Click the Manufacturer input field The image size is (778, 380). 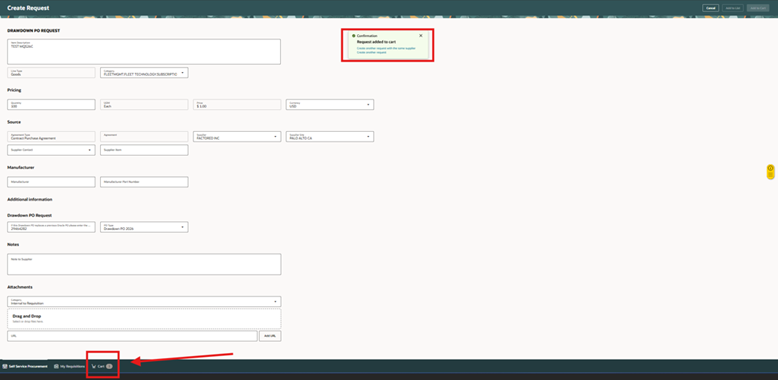pyautogui.click(x=51, y=182)
